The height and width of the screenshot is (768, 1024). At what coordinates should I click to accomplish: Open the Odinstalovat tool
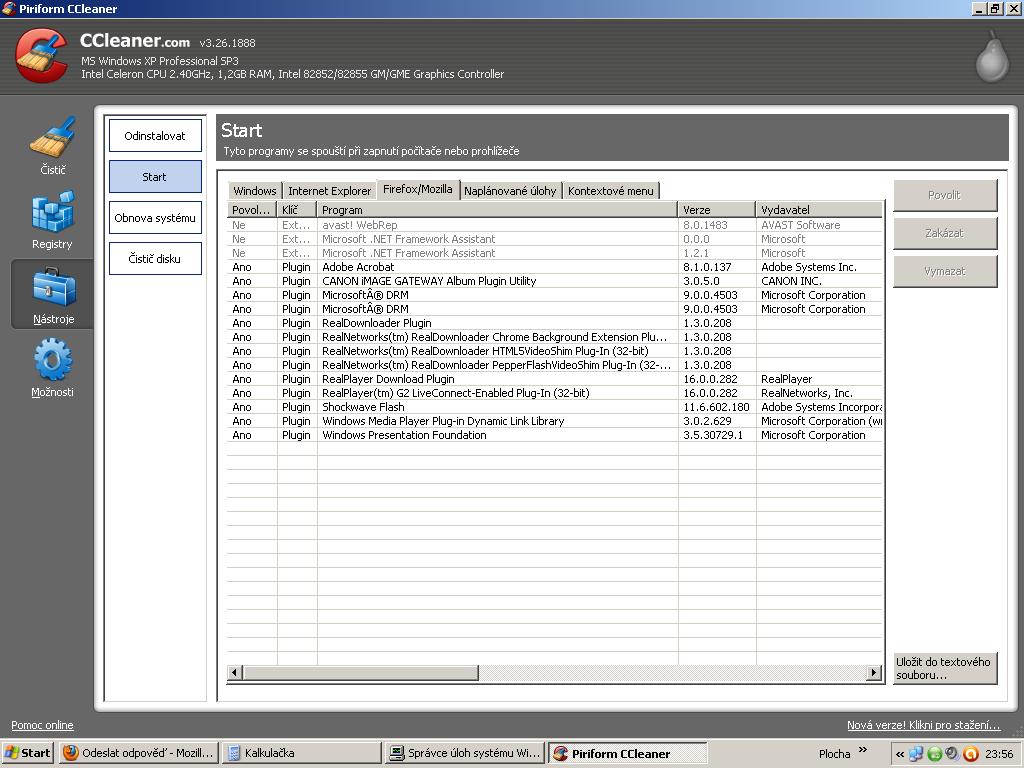[x=155, y=136]
